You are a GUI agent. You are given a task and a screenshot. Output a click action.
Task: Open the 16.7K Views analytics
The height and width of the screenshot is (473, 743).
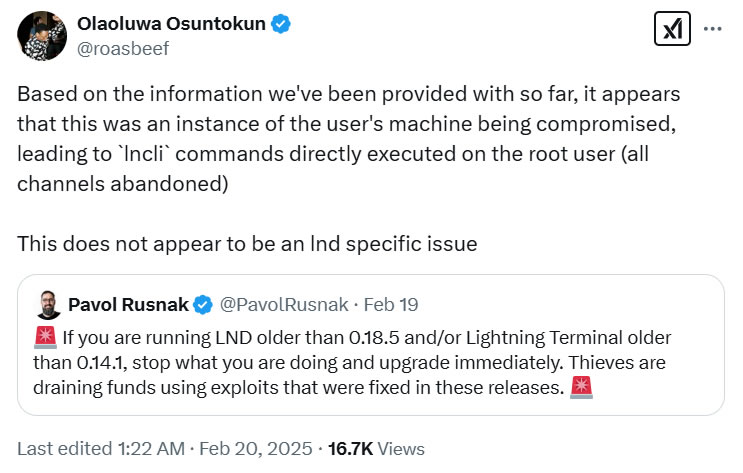378,449
